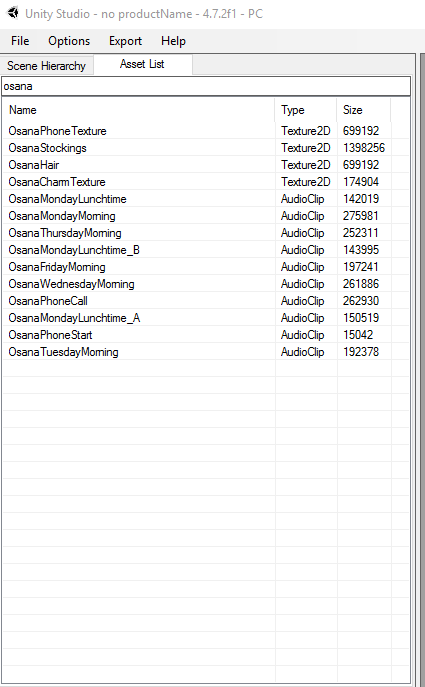Click the Unity Studio title bar icon
This screenshot has width=425, height=687.
pos(13,13)
